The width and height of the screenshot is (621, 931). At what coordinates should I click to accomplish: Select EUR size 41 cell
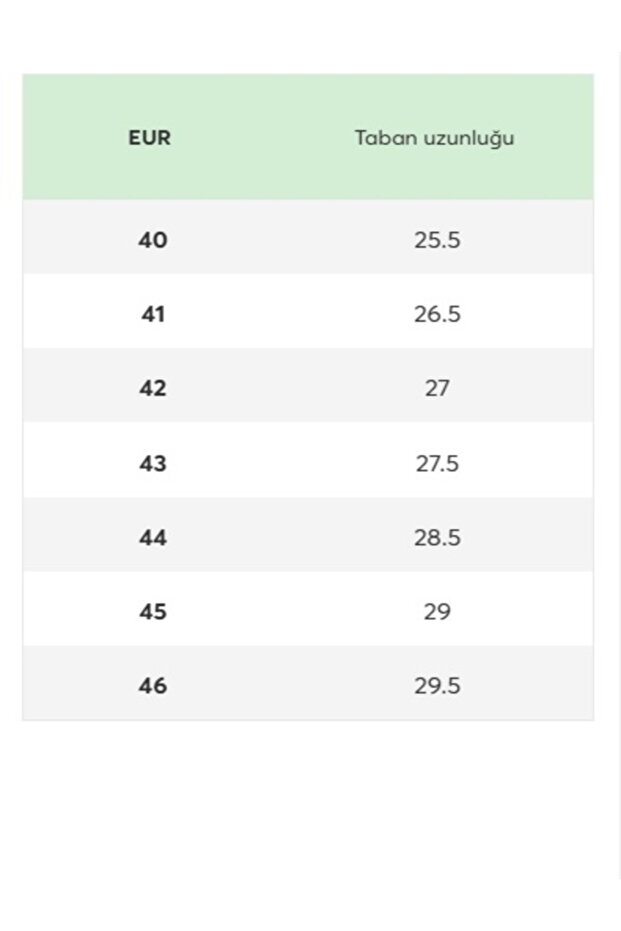tap(153, 314)
